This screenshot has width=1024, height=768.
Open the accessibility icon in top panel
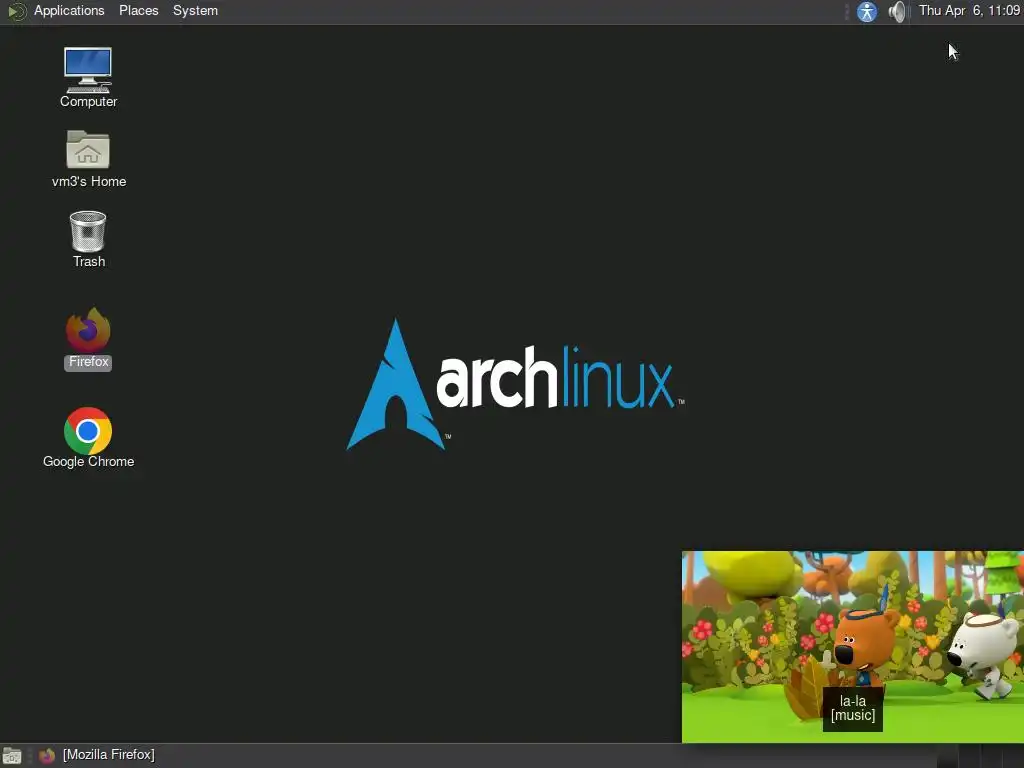867,12
